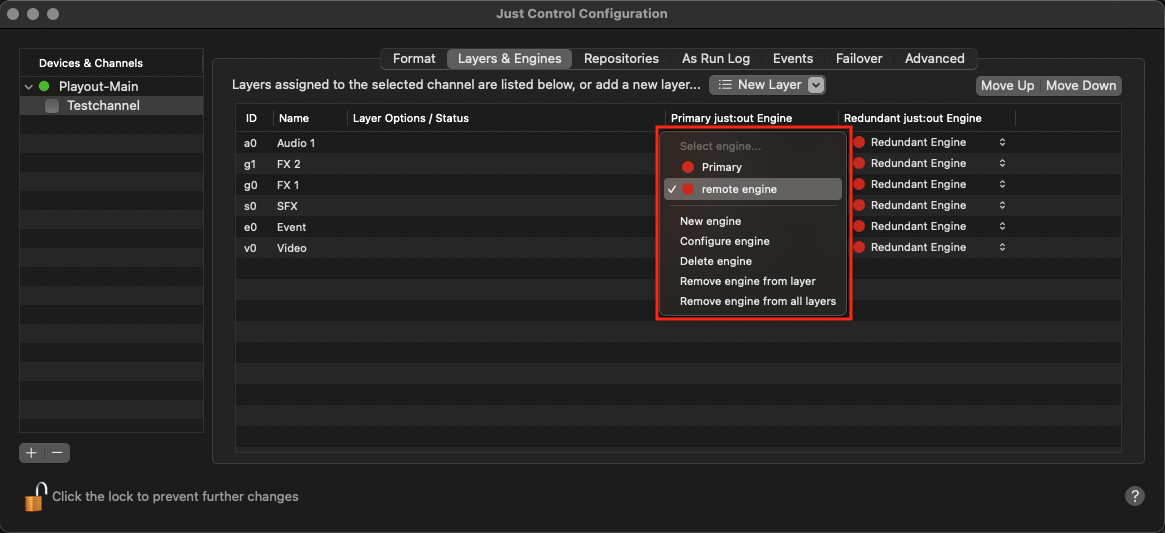
Task: Select the Layers & Engines tab
Action: (x=509, y=59)
